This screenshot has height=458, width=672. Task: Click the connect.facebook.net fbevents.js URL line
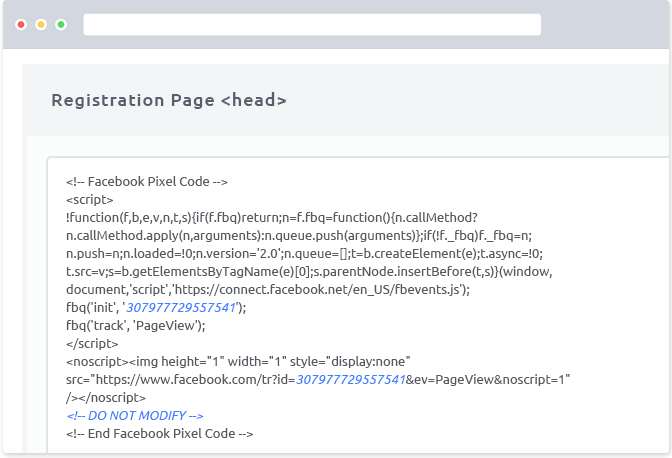268,290
